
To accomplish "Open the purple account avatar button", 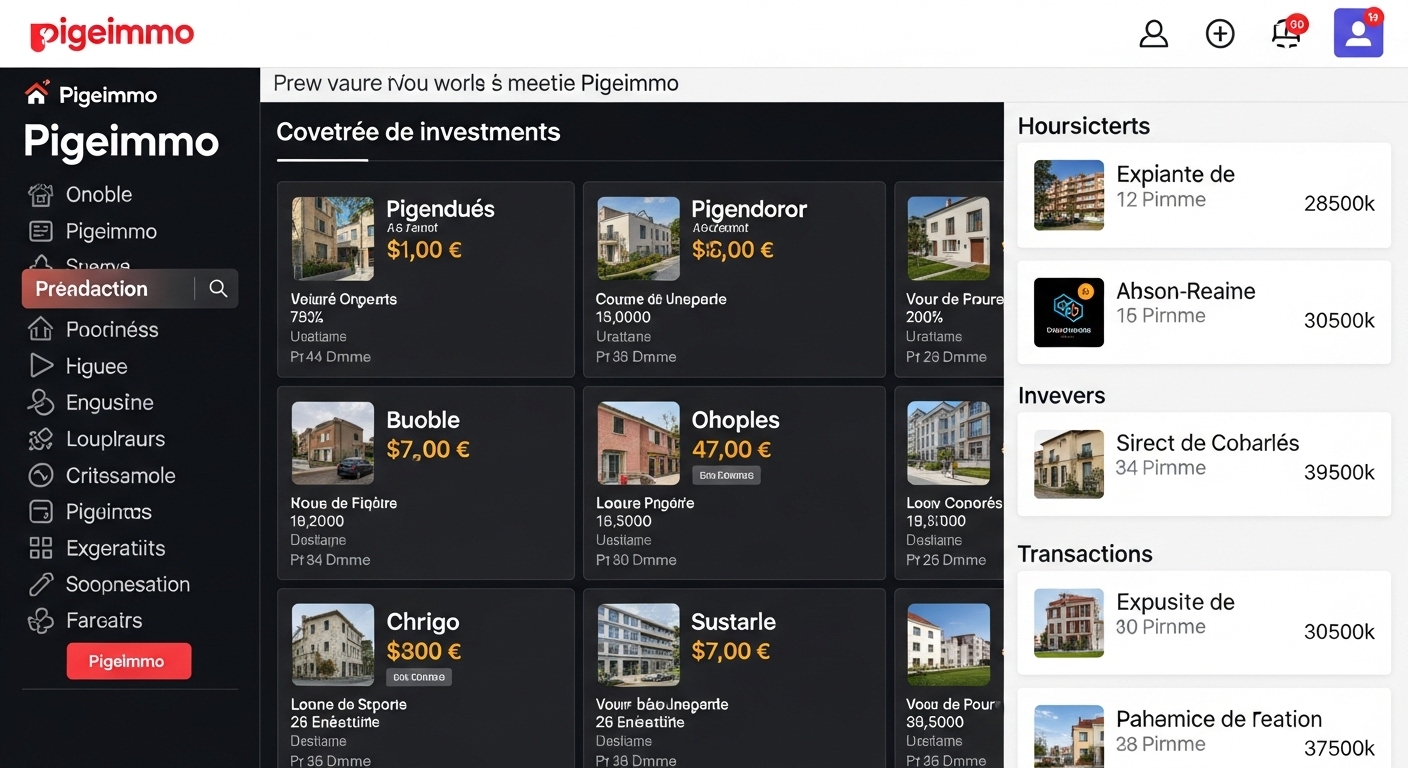I will click(x=1358, y=34).
